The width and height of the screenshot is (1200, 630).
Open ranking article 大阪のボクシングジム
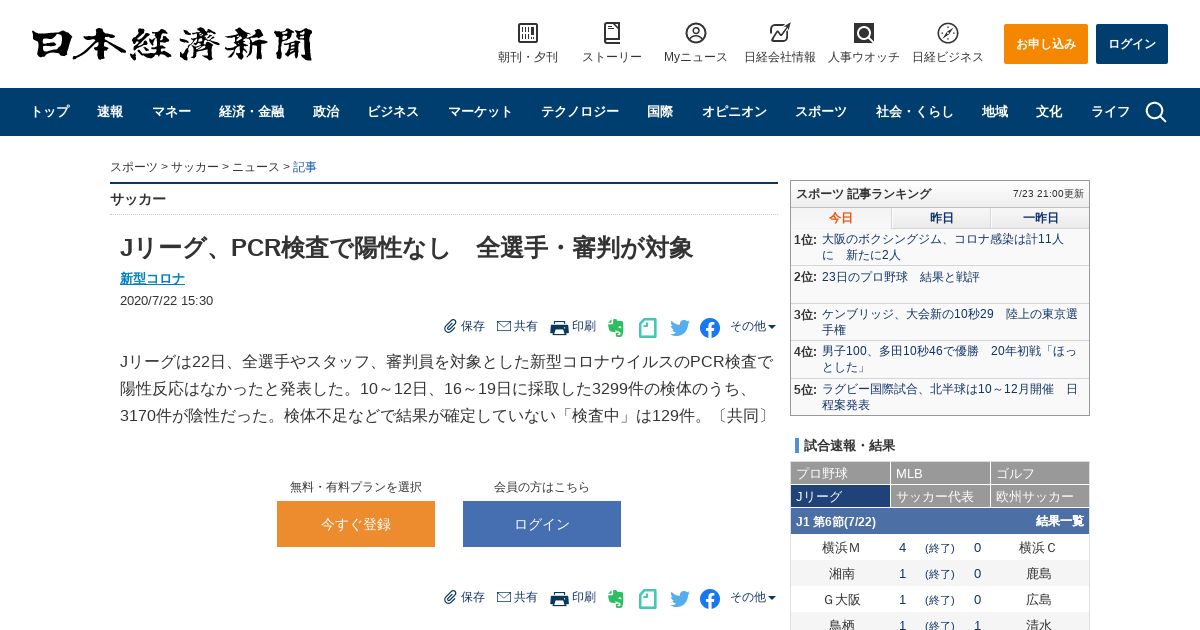(943, 247)
